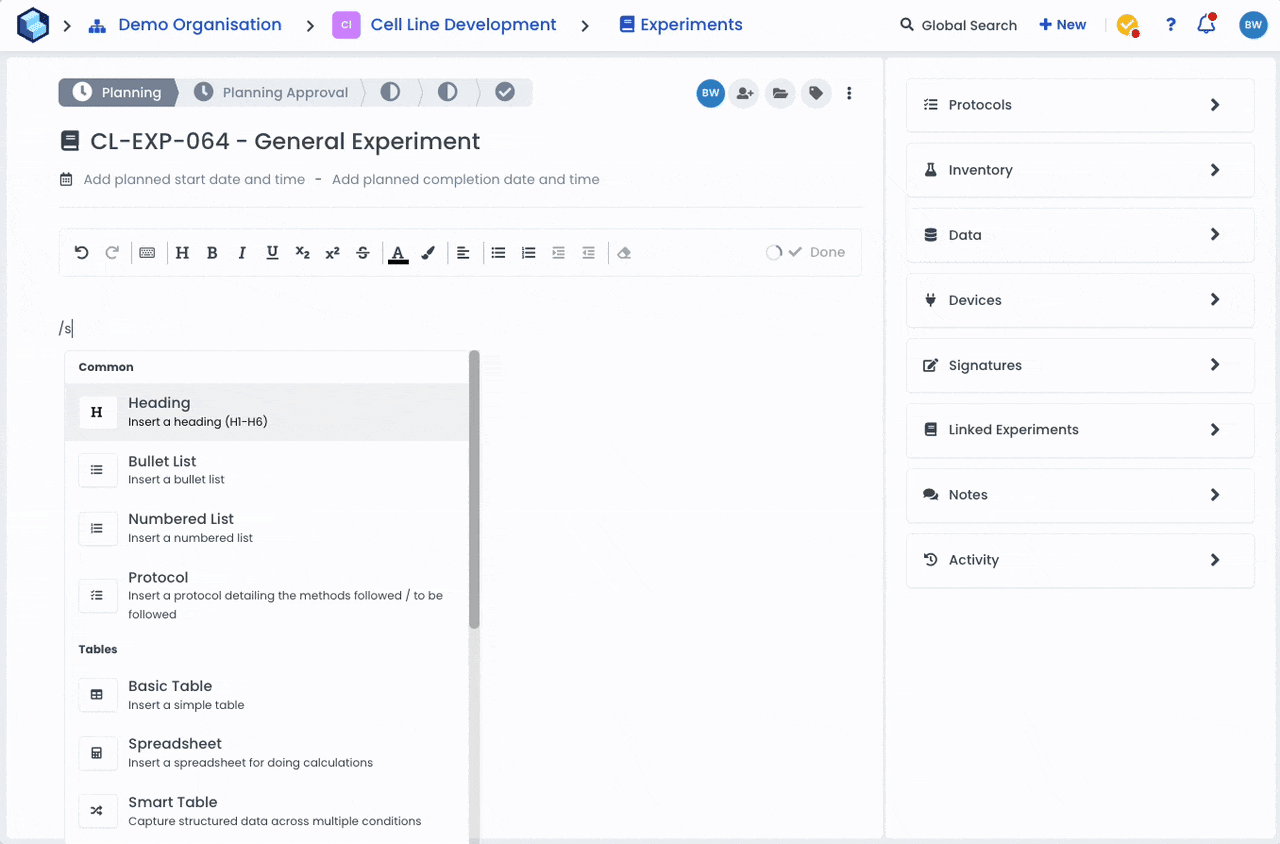The image size is (1280, 844).
Task: Open the help question mark
Action: (1171, 25)
